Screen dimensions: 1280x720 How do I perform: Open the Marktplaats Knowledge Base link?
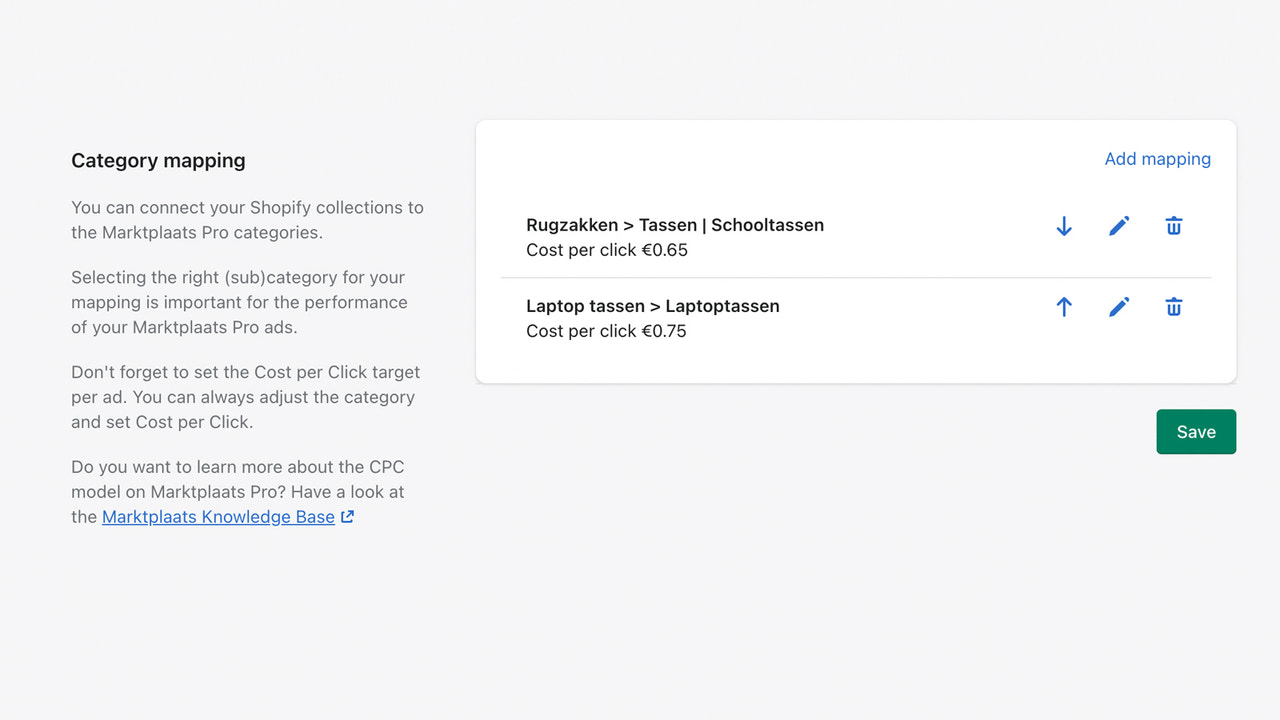click(217, 516)
